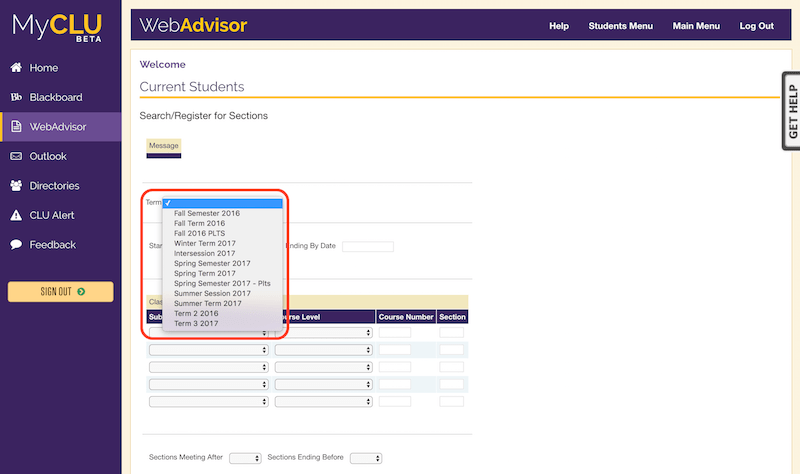The image size is (800, 474).
Task: Click the Outlook envelope icon
Action: click(x=16, y=156)
